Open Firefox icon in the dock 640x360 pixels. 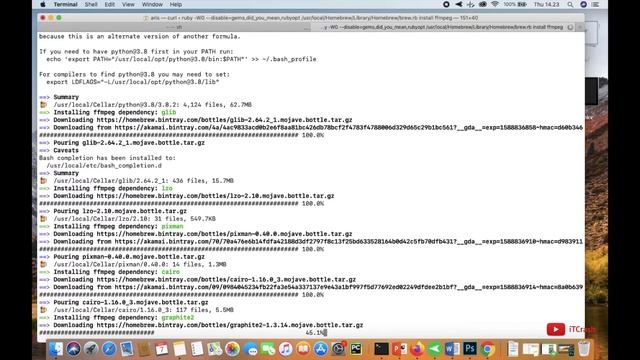417,349
